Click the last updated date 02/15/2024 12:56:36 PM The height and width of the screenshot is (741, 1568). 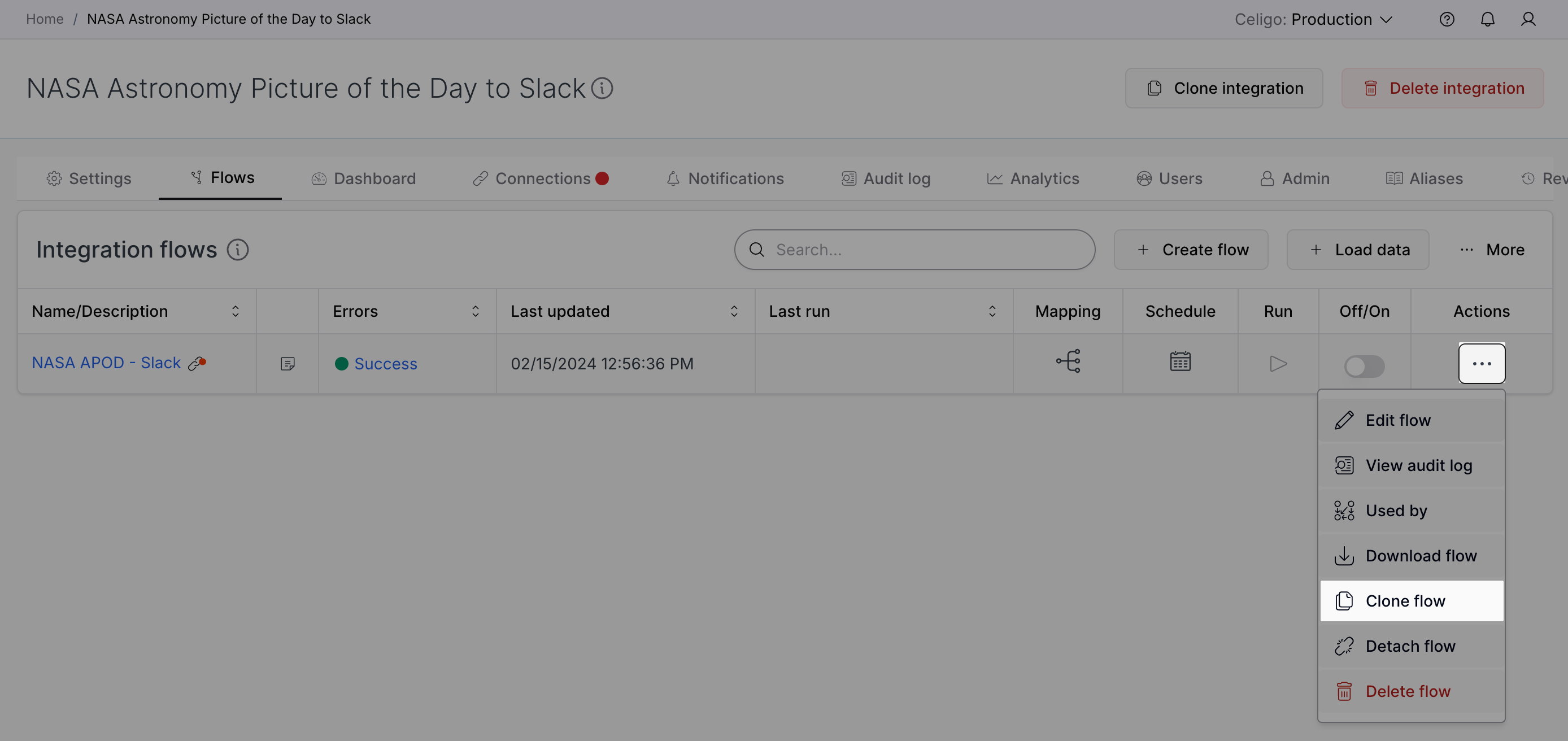point(602,364)
